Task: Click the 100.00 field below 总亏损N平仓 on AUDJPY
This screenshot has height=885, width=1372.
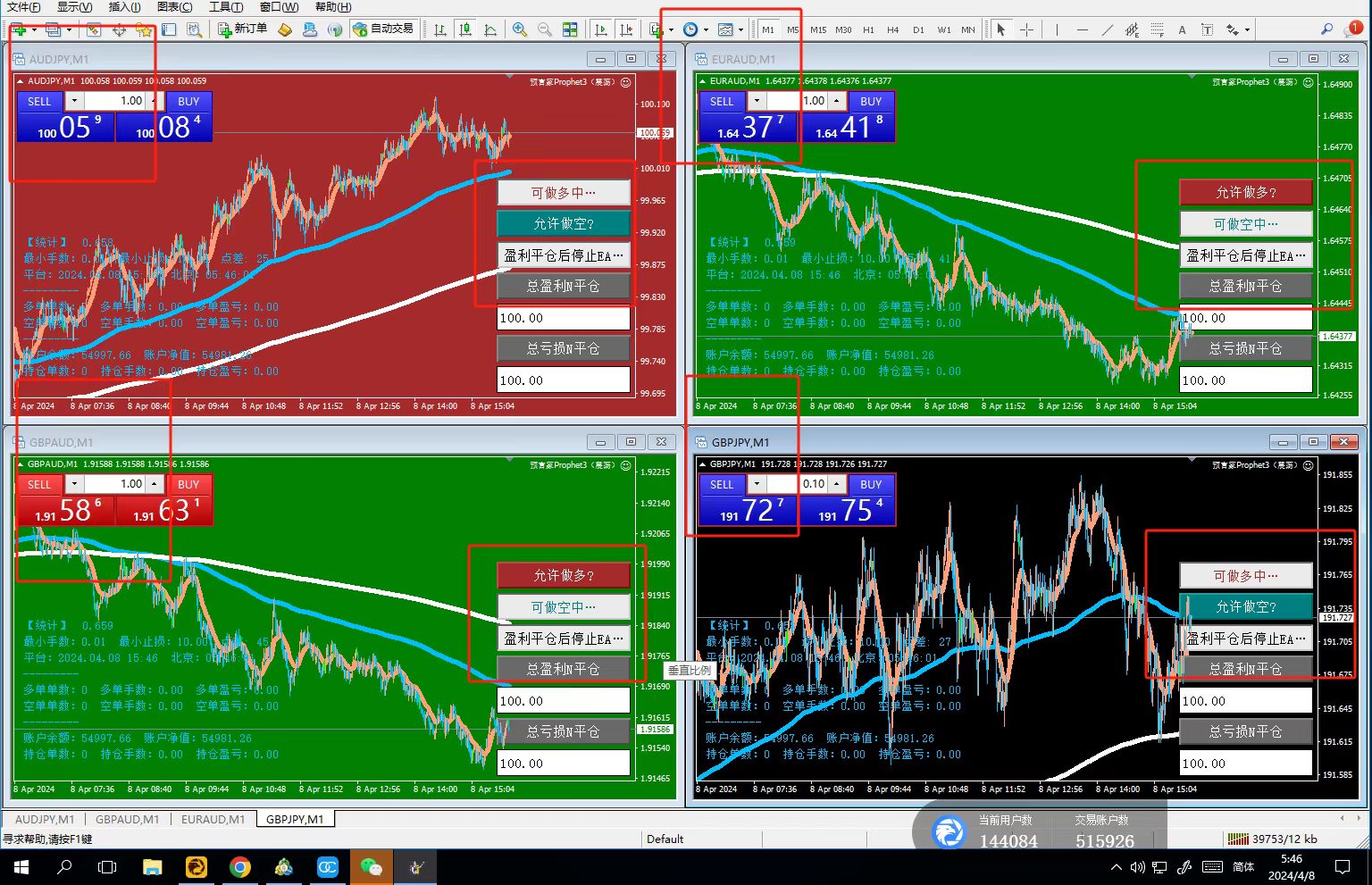Action: (x=563, y=380)
